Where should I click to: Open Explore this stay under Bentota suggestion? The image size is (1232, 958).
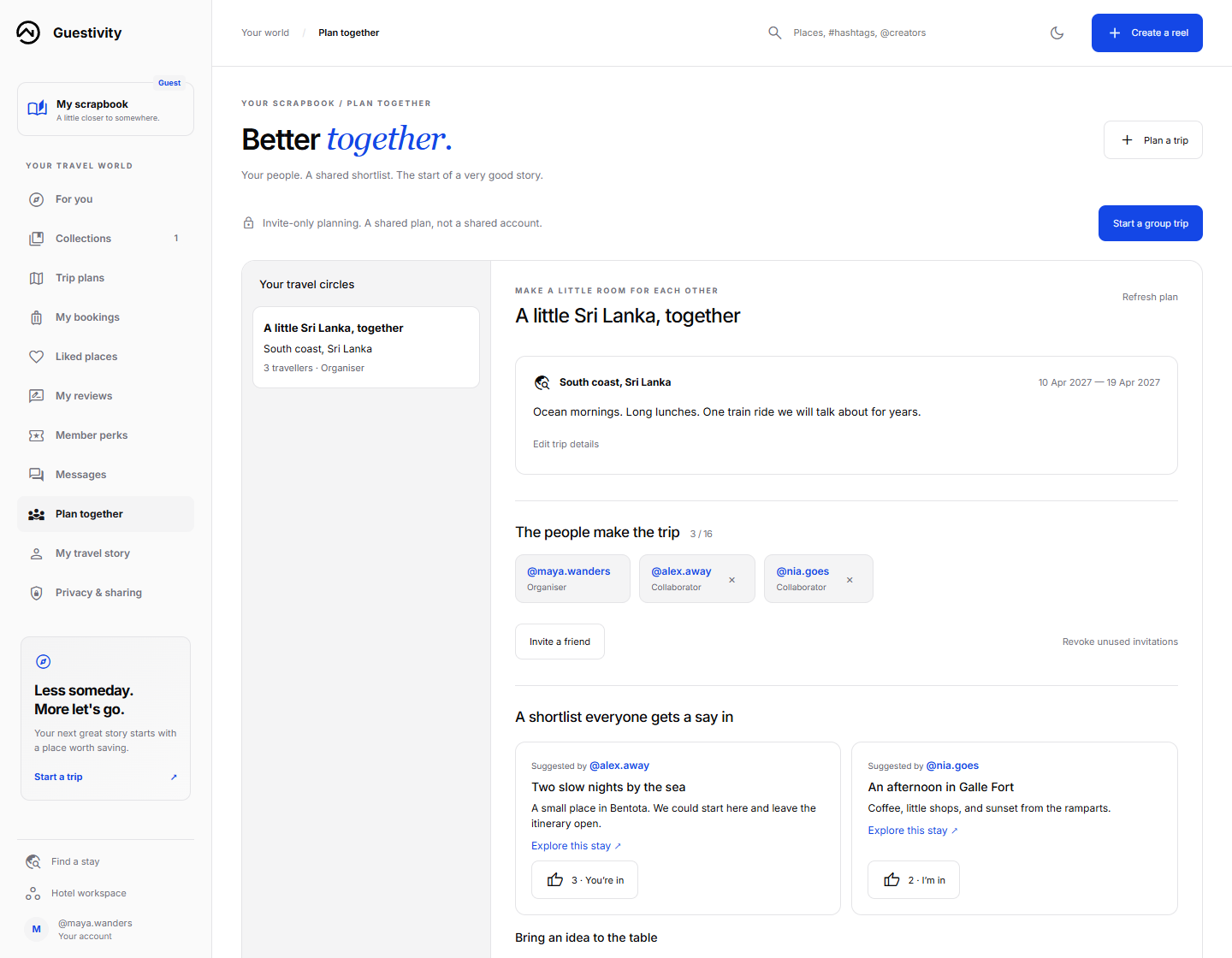[576, 846]
